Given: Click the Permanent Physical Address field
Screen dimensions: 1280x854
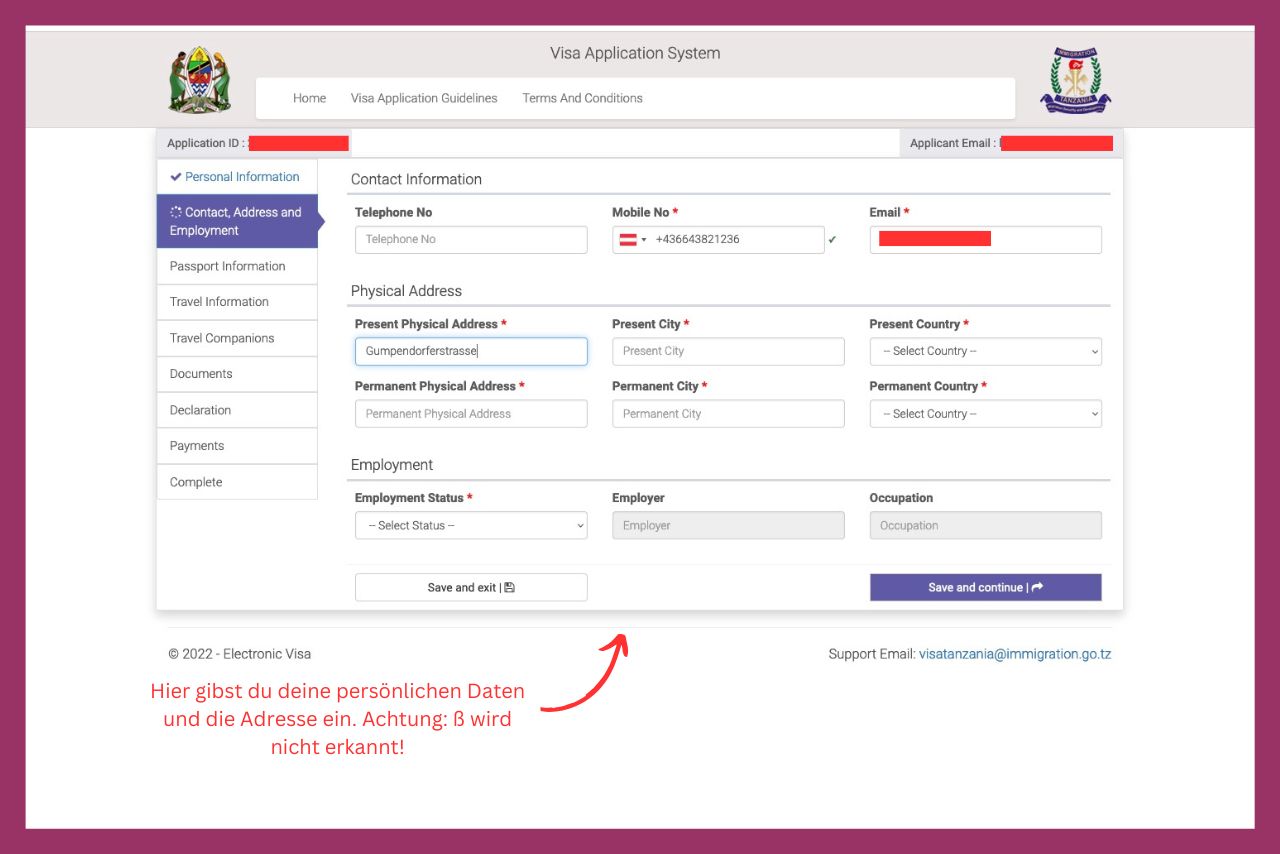Looking at the screenshot, I should [x=471, y=414].
